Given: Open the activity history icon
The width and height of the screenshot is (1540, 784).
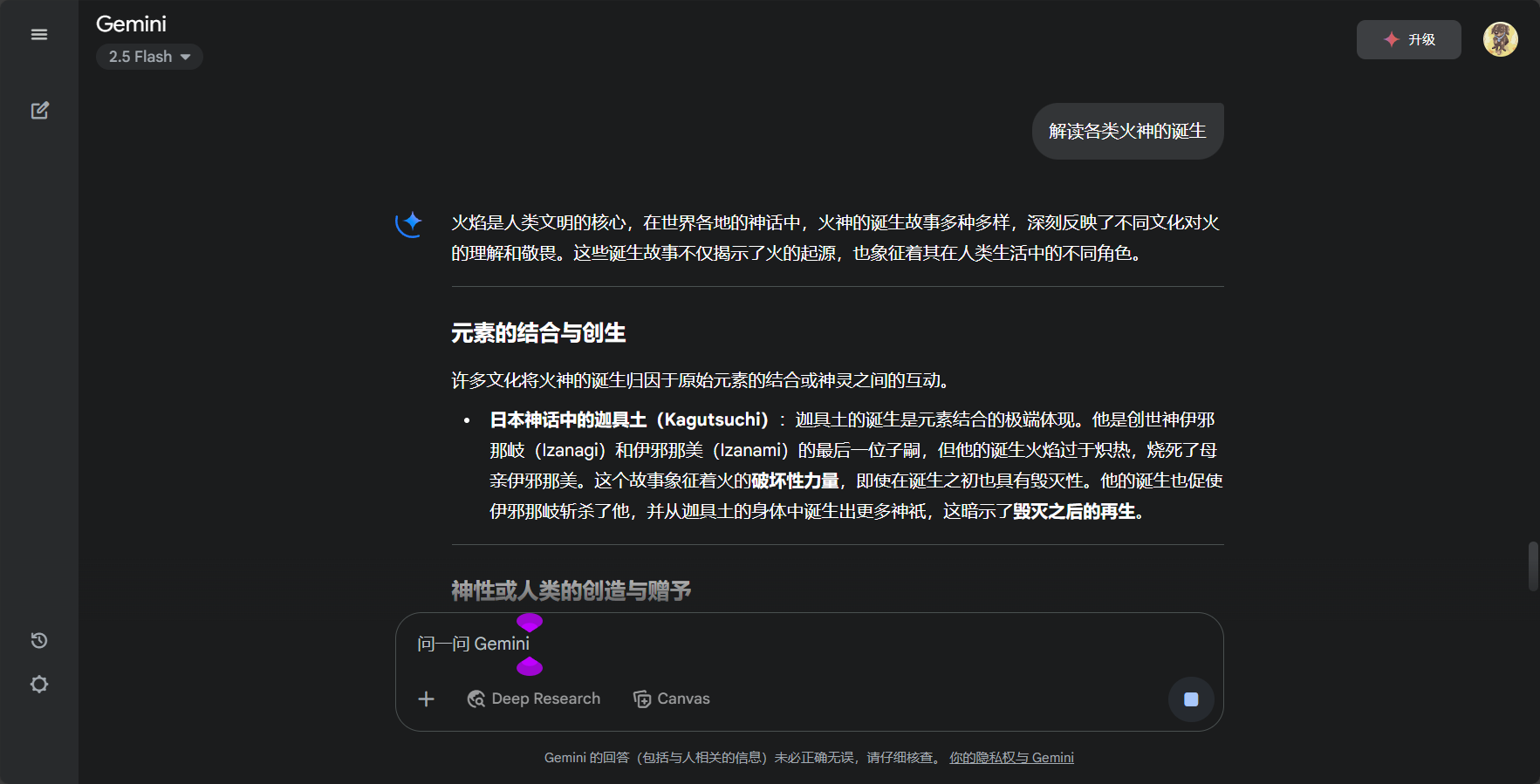Looking at the screenshot, I should [39, 640].
